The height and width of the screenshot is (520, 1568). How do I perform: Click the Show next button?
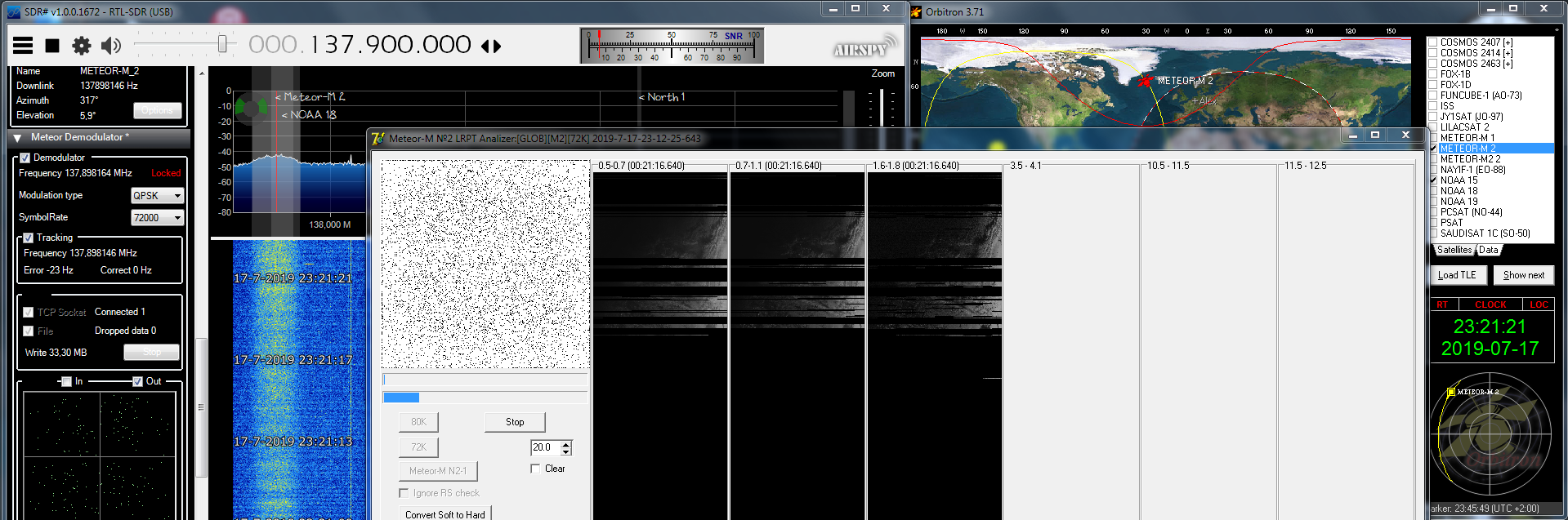(1524, 275)
